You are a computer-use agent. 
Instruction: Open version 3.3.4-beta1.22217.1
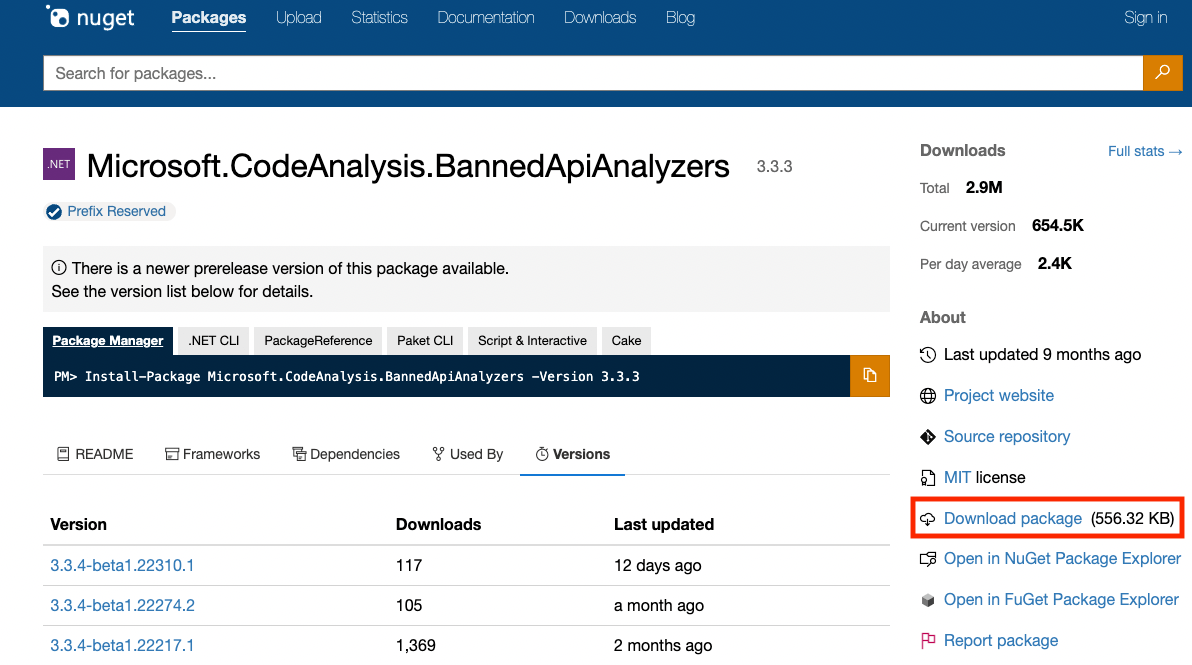pyautogui.click(x=122, y=645)
